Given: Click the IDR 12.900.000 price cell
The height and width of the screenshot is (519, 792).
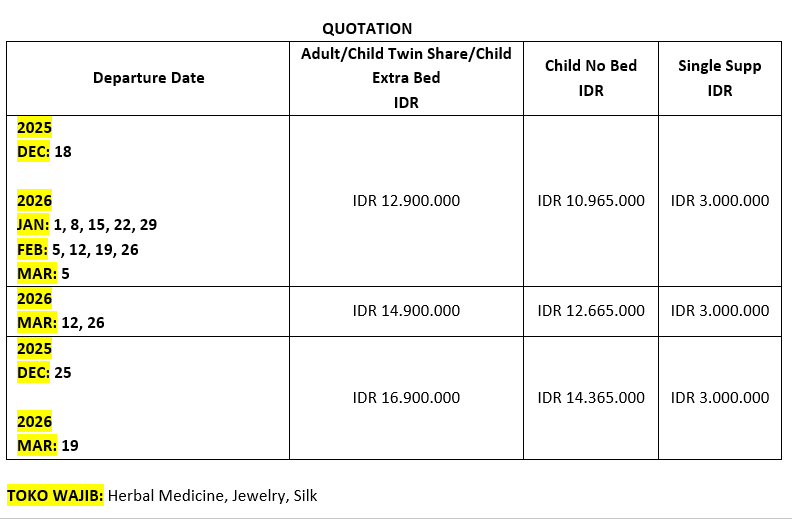Looking at the screenshot, I should pyautogui.click(x=406, y=200).
